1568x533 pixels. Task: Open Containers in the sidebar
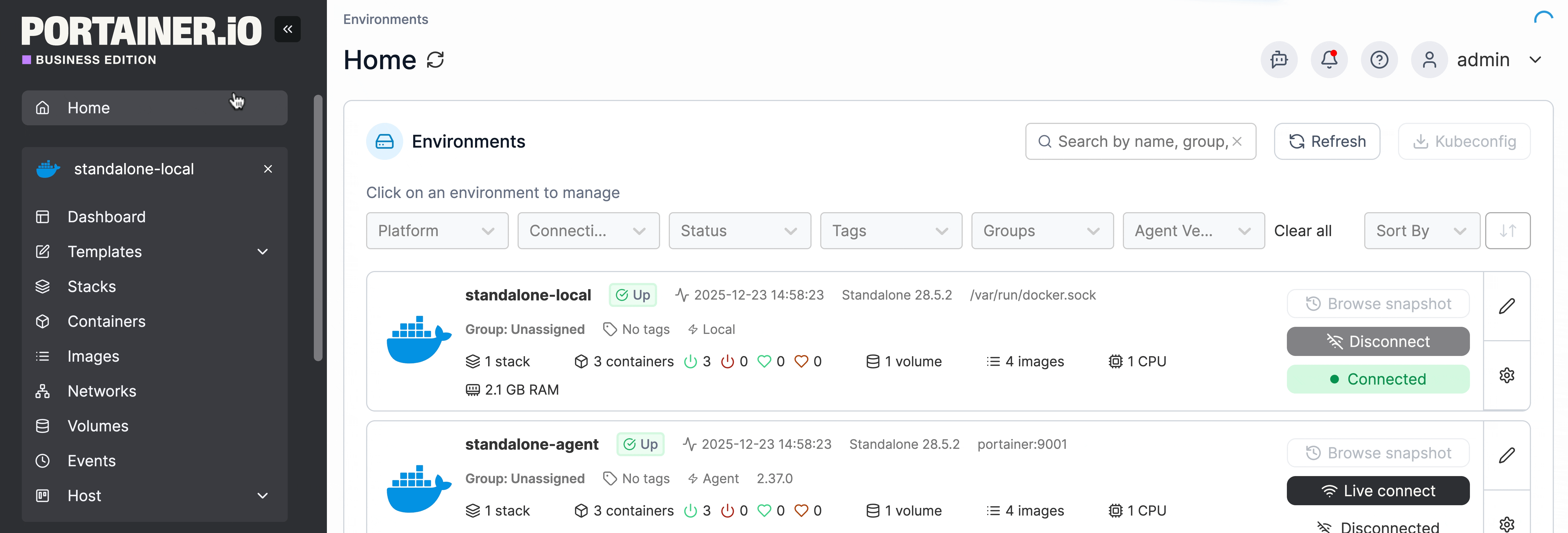106,321
